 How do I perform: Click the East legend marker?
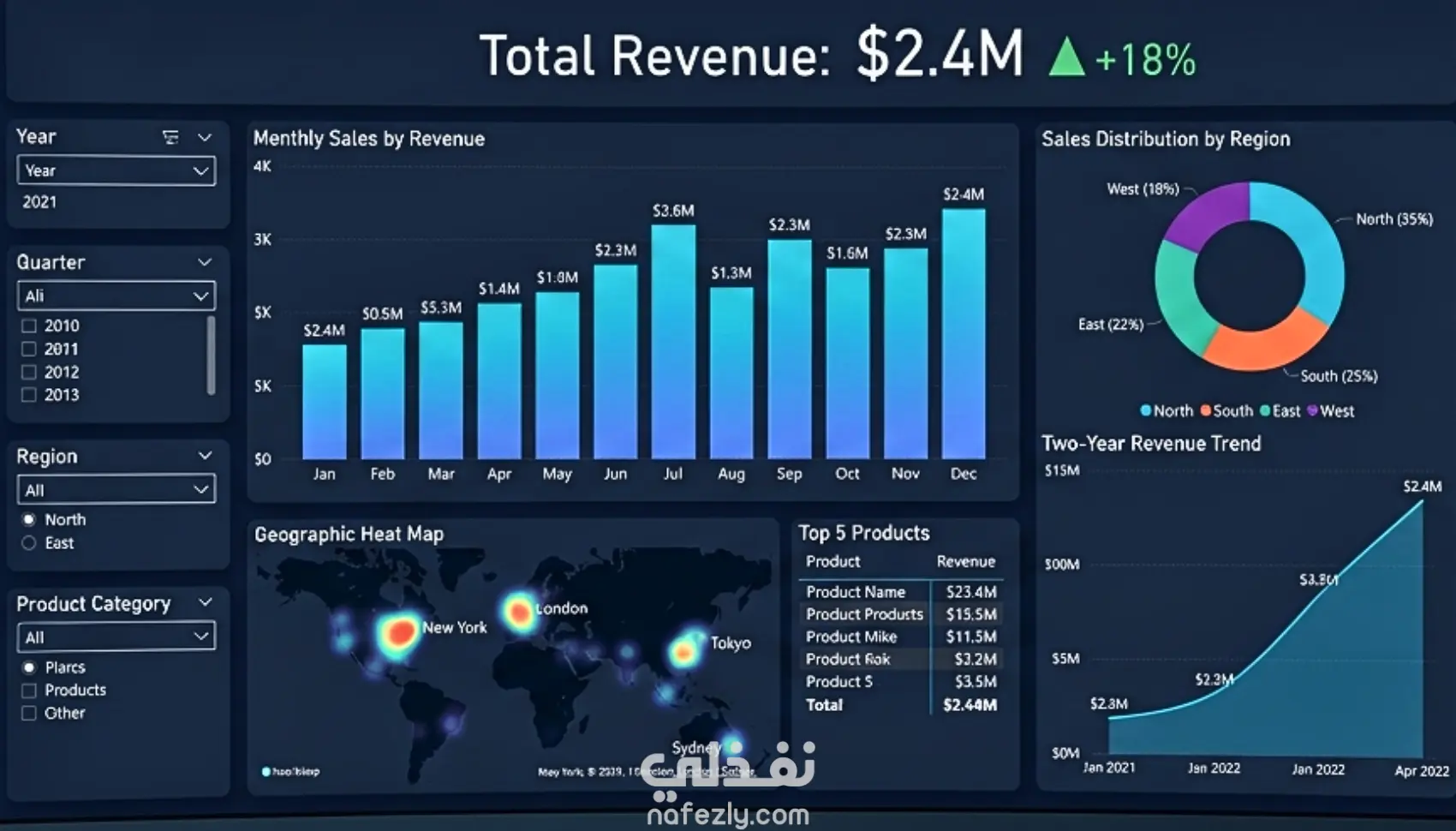(x=1265, y=410)
